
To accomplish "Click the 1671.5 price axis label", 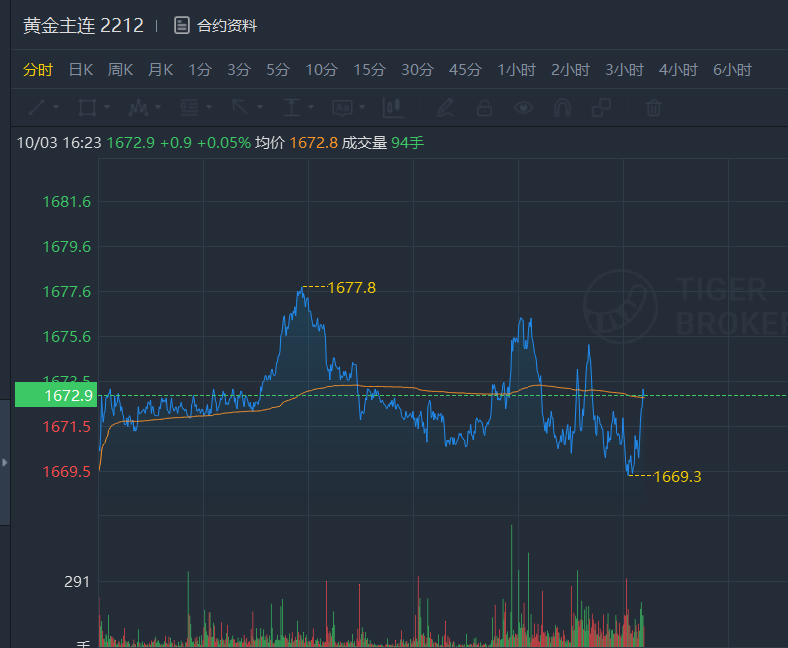I will pyautogui.click(x=67, y=426).
